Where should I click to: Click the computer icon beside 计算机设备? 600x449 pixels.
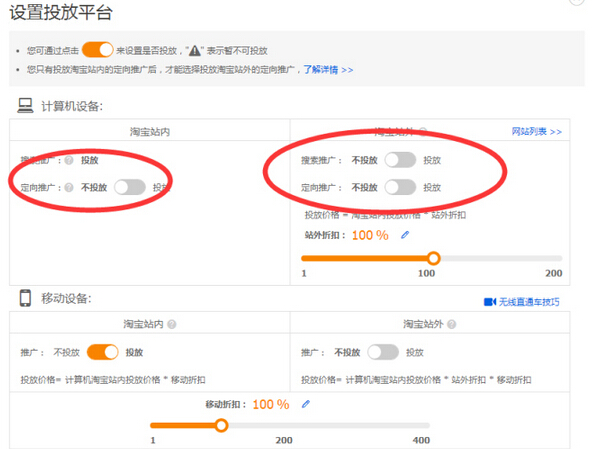pos(25,106)
